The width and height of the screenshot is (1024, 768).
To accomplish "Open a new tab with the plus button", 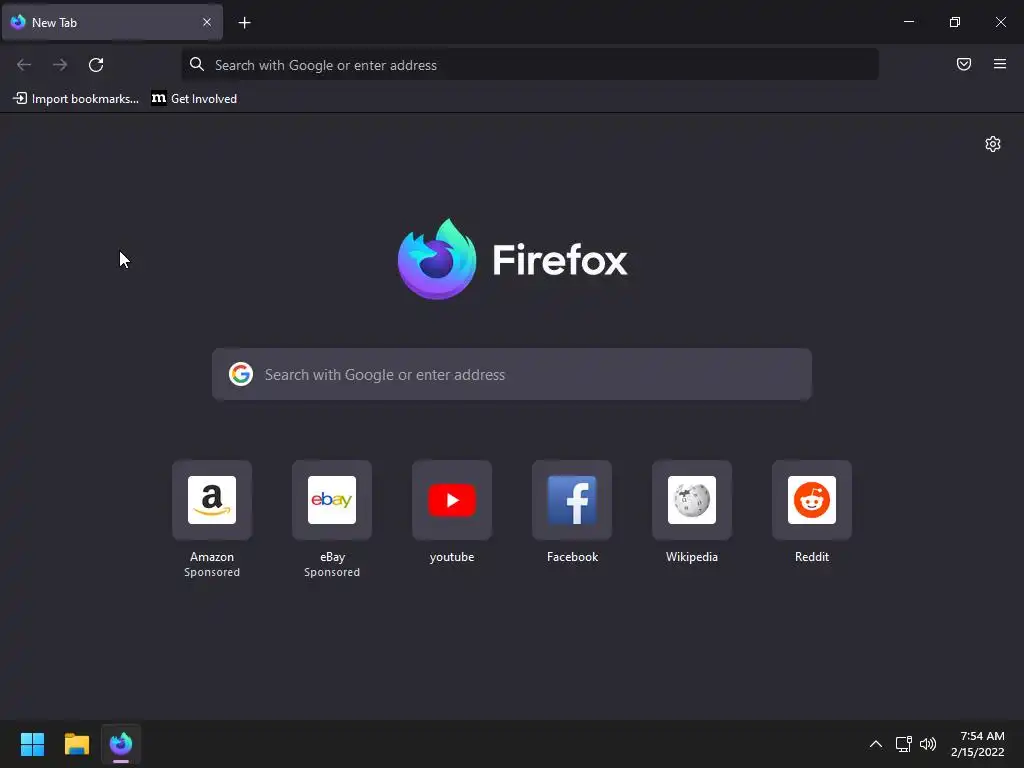I will [244, 23].
